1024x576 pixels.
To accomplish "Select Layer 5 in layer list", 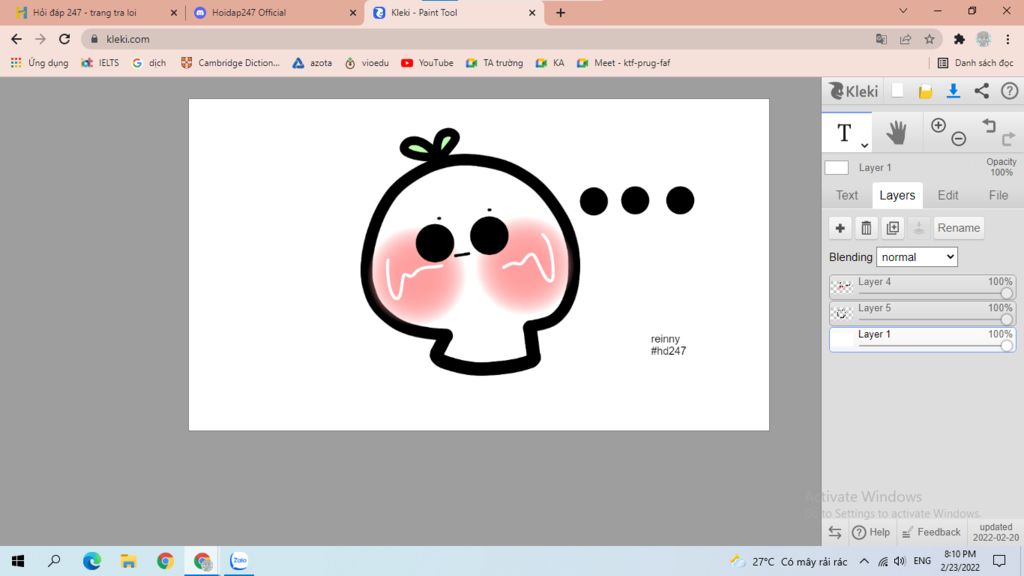I will coord(923,313).
